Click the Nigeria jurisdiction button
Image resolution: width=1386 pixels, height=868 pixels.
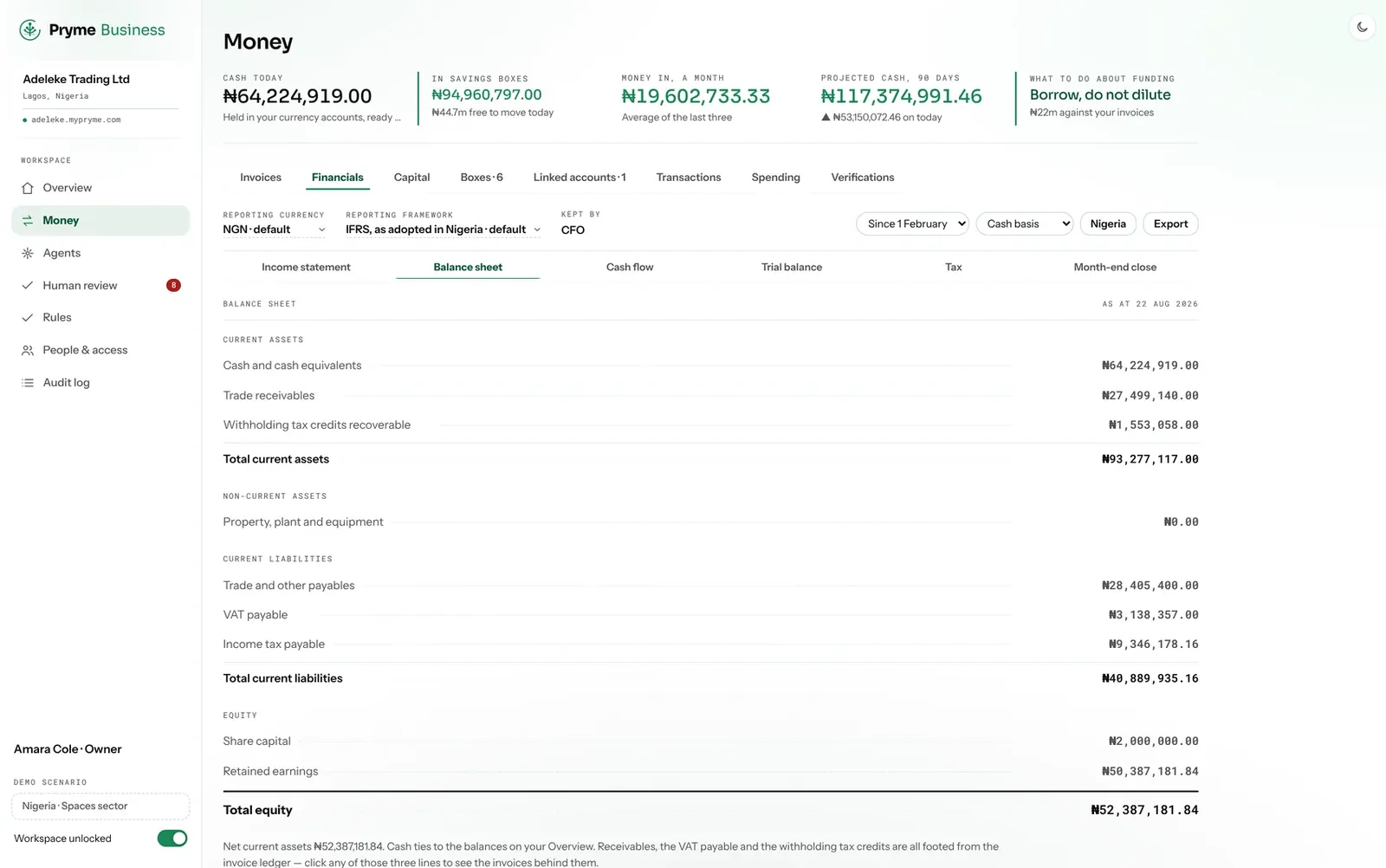click(x=1108, y=223)
